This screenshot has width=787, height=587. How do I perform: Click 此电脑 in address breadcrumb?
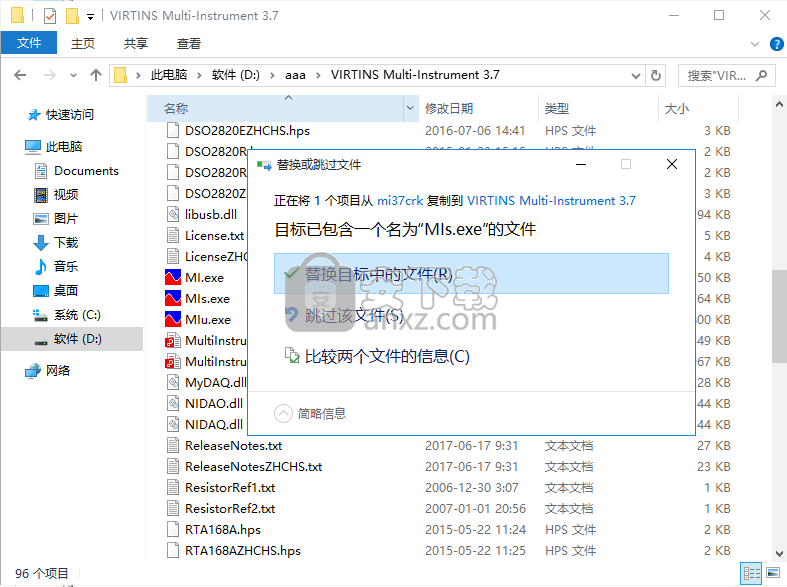[169, 75]
